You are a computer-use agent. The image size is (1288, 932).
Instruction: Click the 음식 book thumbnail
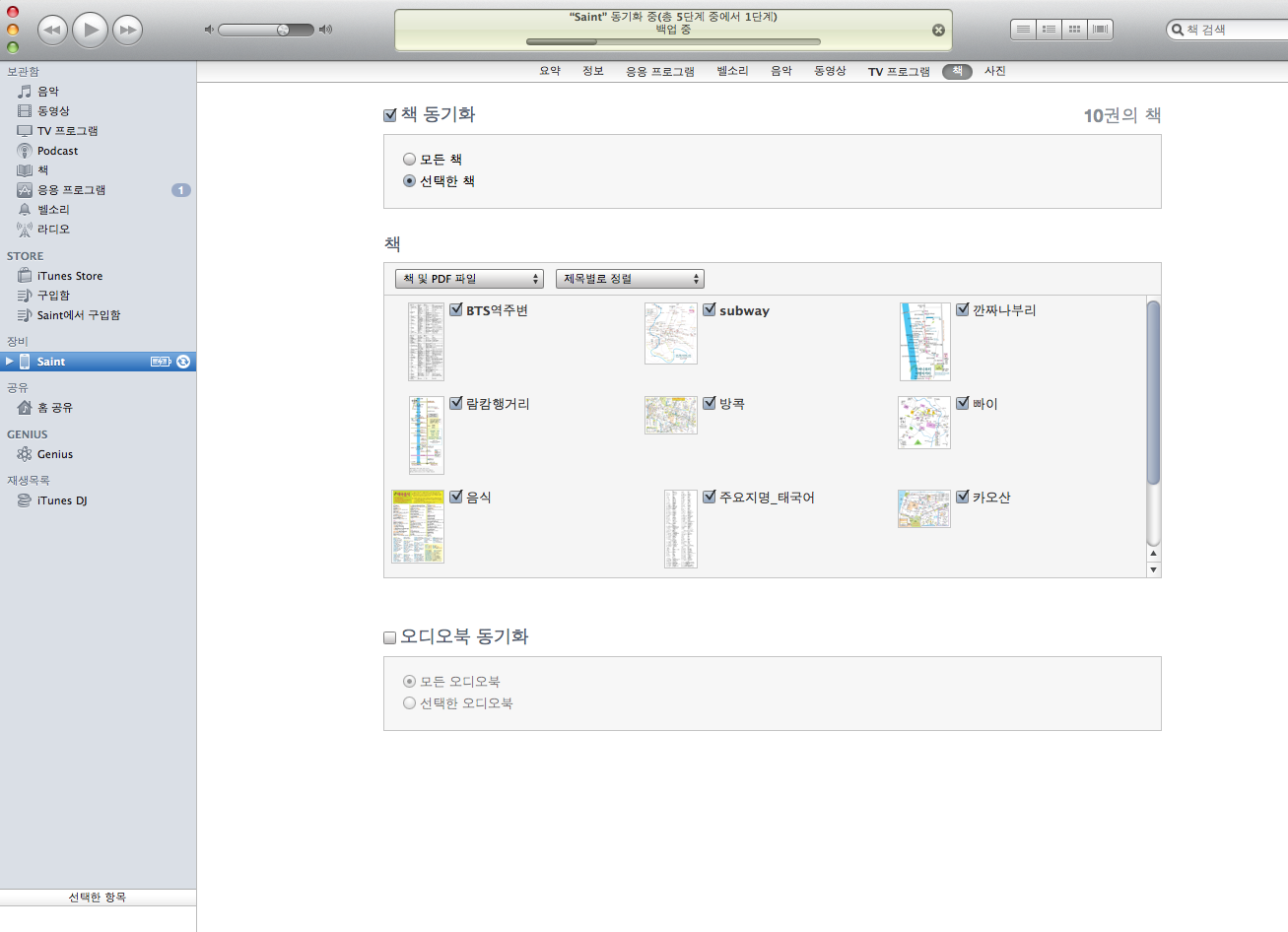(x=418, y=526)
